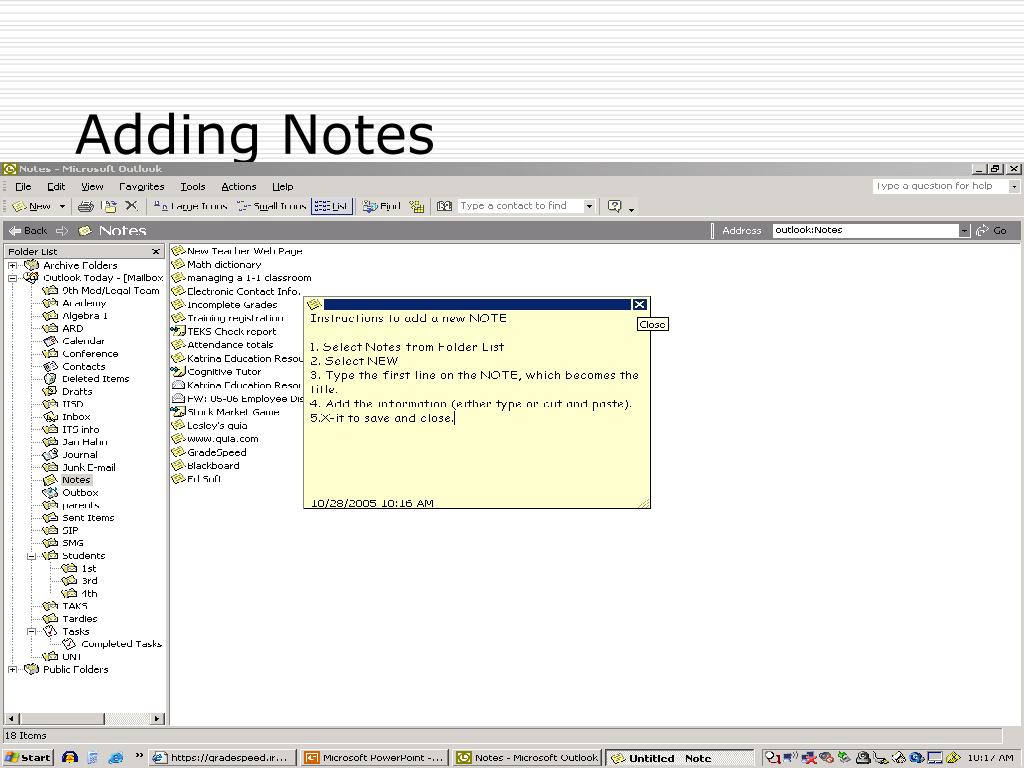Open the contact search dropdown arrow
This screenshot has height=768, width=1024.
point(589,206)
